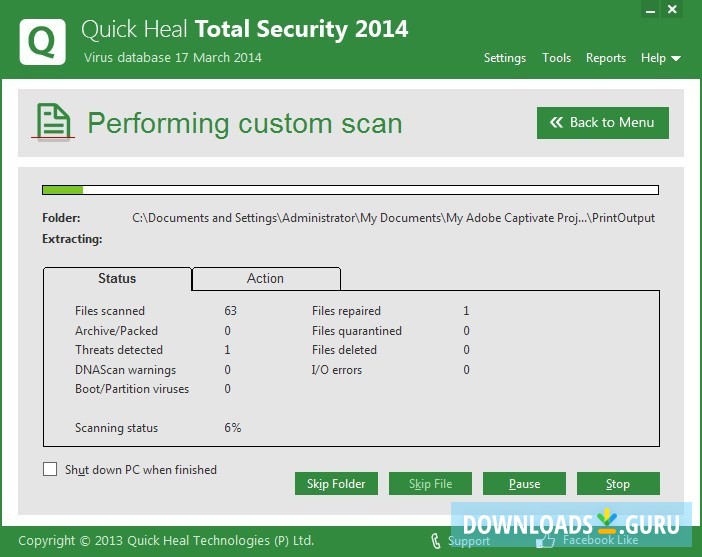
Task: Click the DNAScan warnings label
Action: coord(125,370)
